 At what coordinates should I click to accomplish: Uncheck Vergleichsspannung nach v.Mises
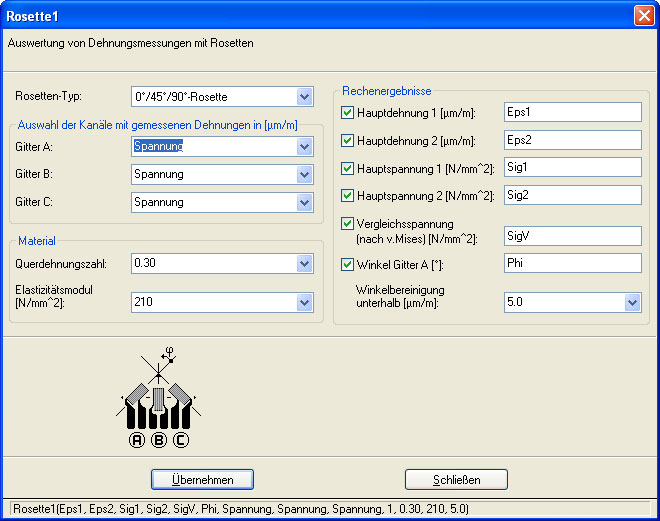pos(348,224)
